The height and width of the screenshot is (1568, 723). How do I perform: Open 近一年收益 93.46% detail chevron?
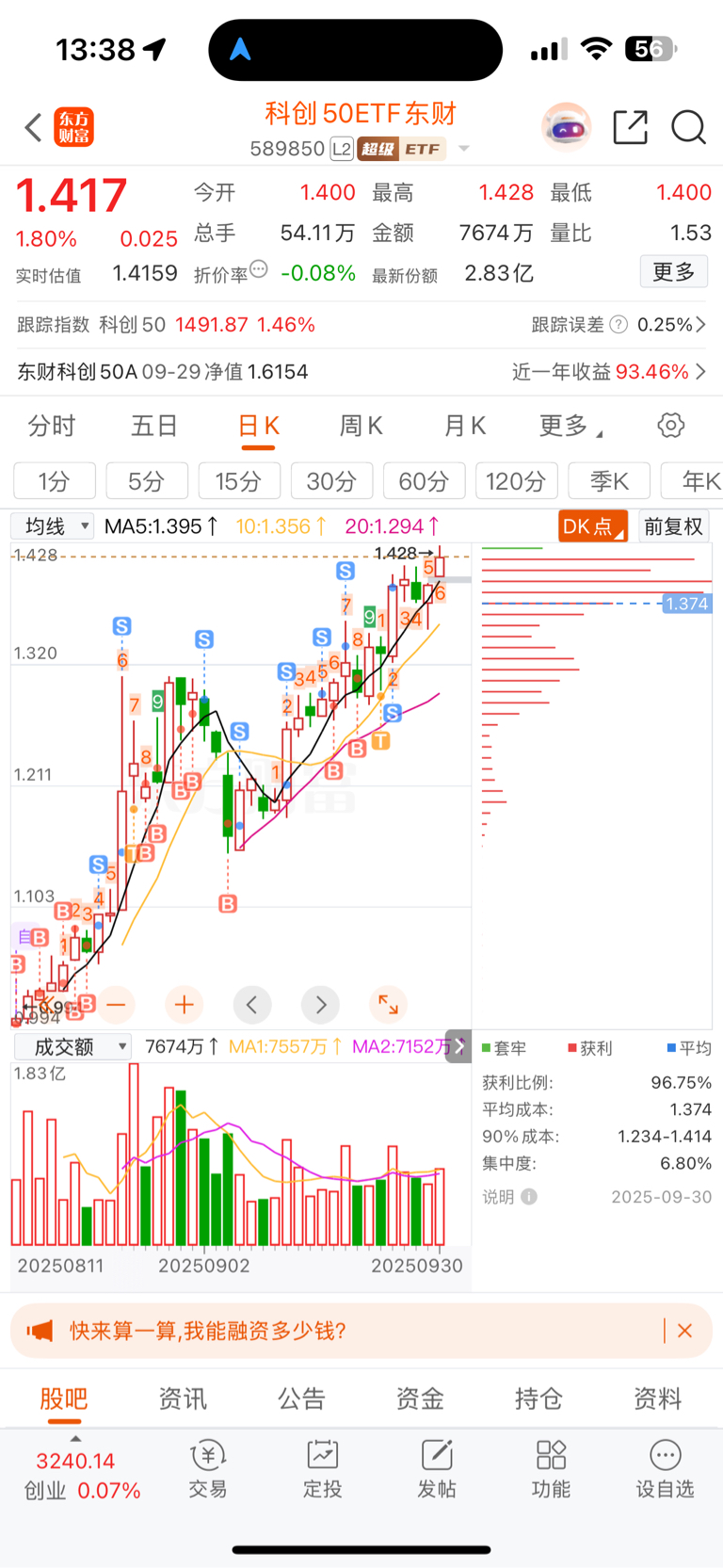tap(700, 372)
